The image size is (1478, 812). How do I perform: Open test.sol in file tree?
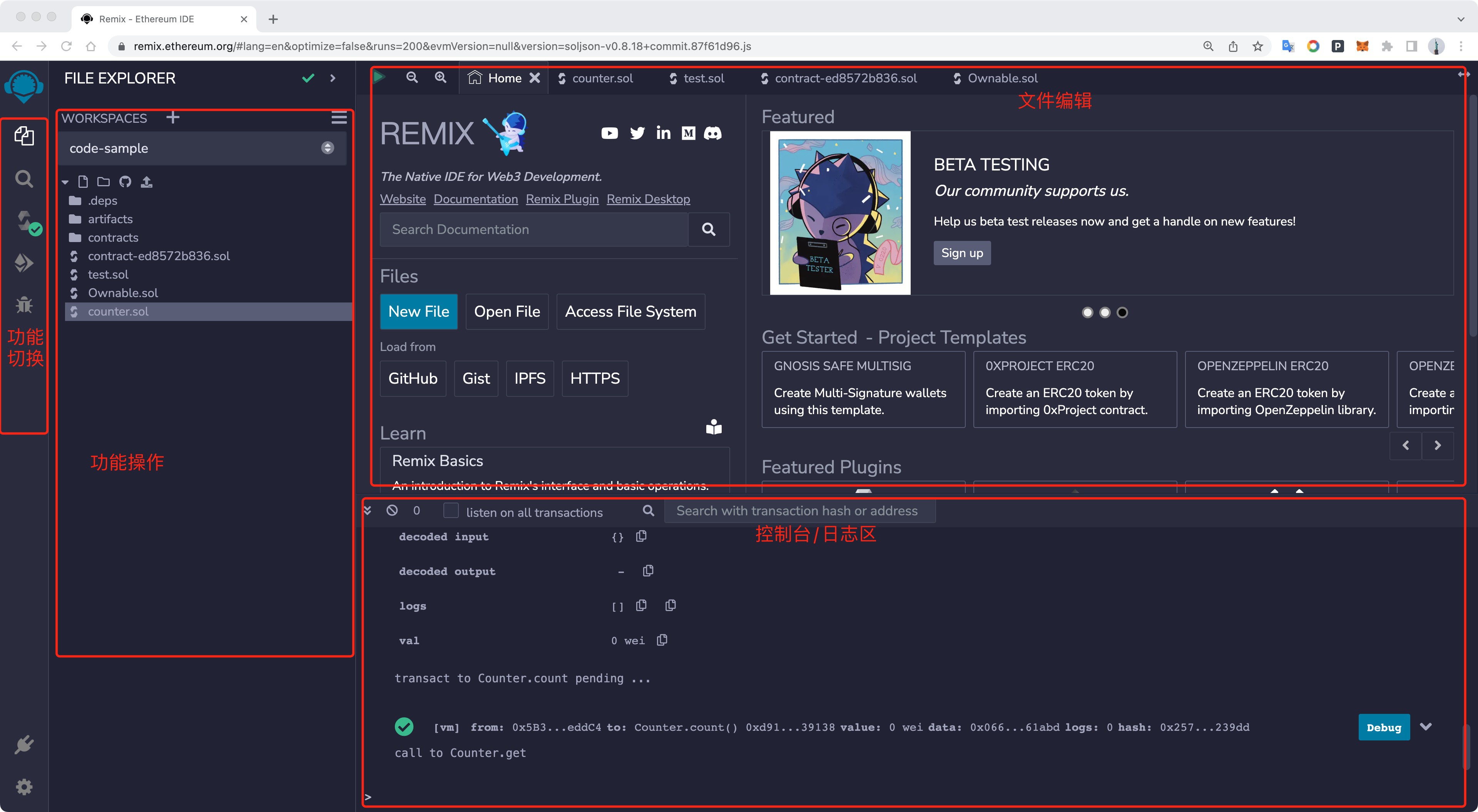click(108, 274)
